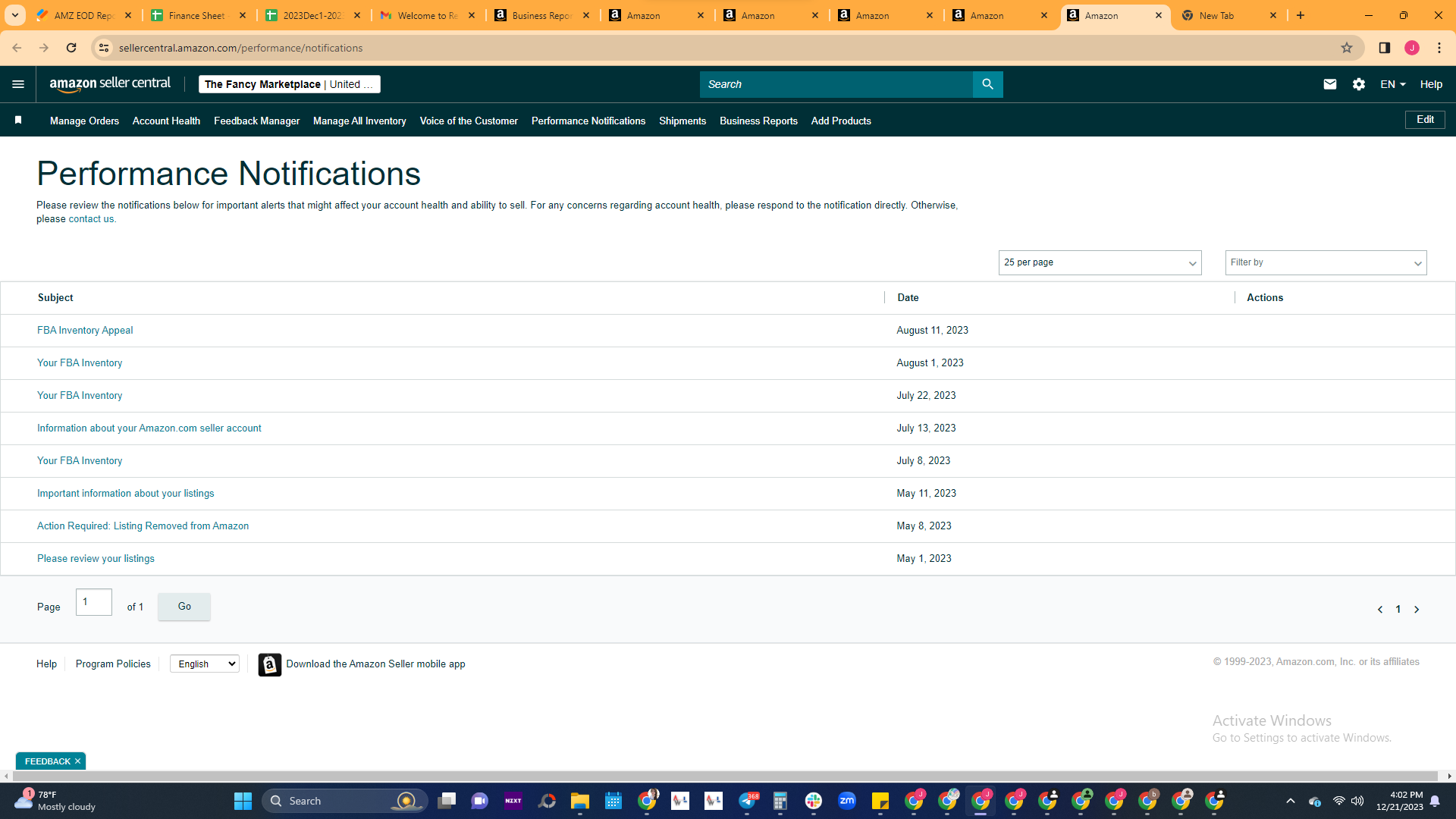The image size is (1456, 819).
Task: Open Manage All Inventory menu item
Action: [x=359, y=121]
